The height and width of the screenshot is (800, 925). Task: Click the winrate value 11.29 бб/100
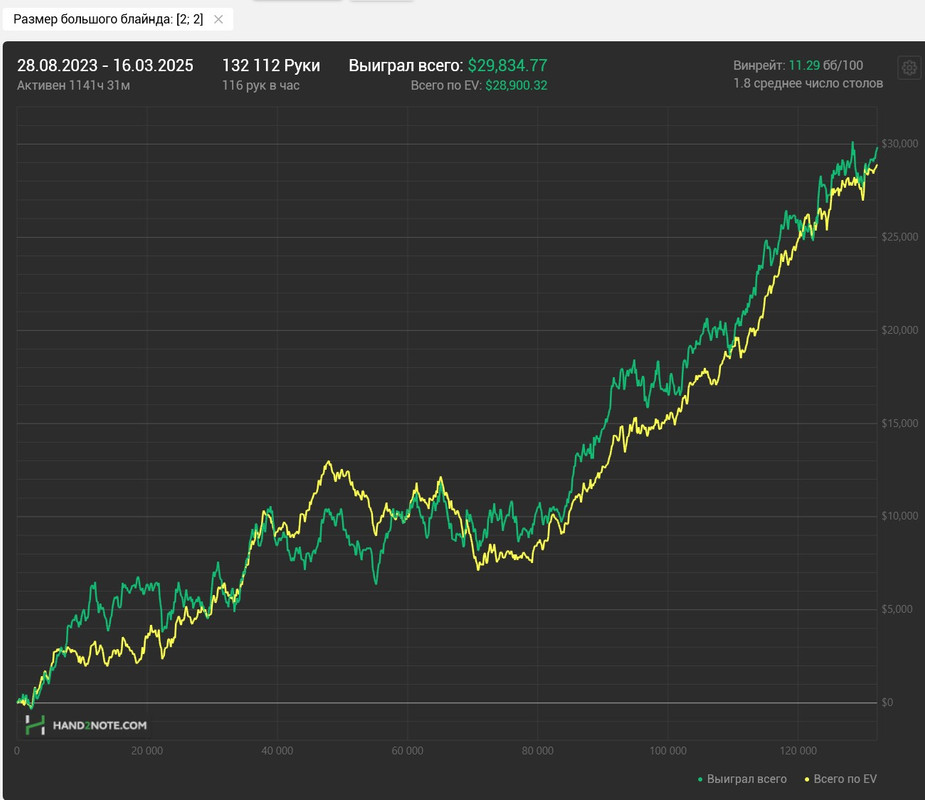coord(826,65)
